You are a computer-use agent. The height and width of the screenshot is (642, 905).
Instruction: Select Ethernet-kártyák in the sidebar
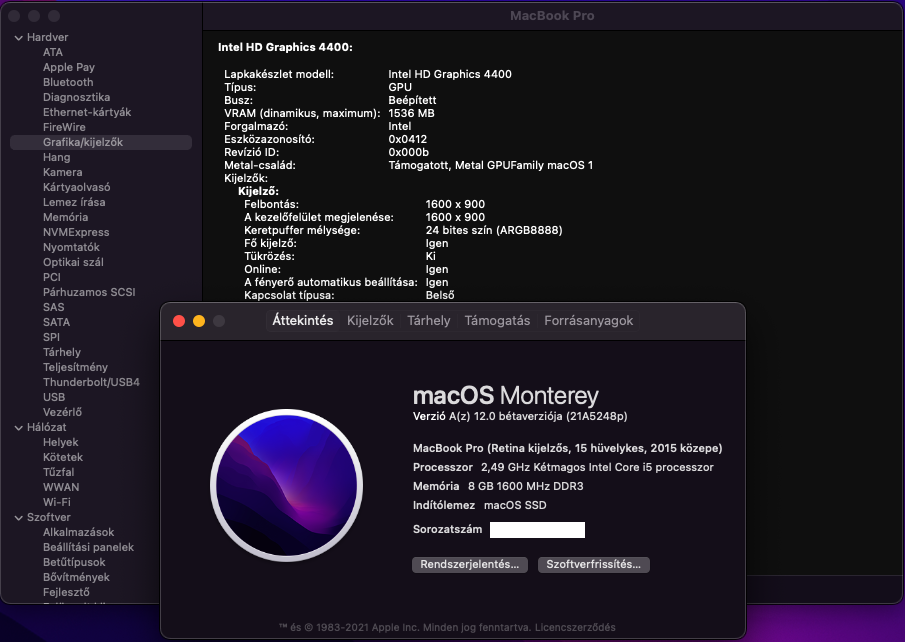coord(87,112)
